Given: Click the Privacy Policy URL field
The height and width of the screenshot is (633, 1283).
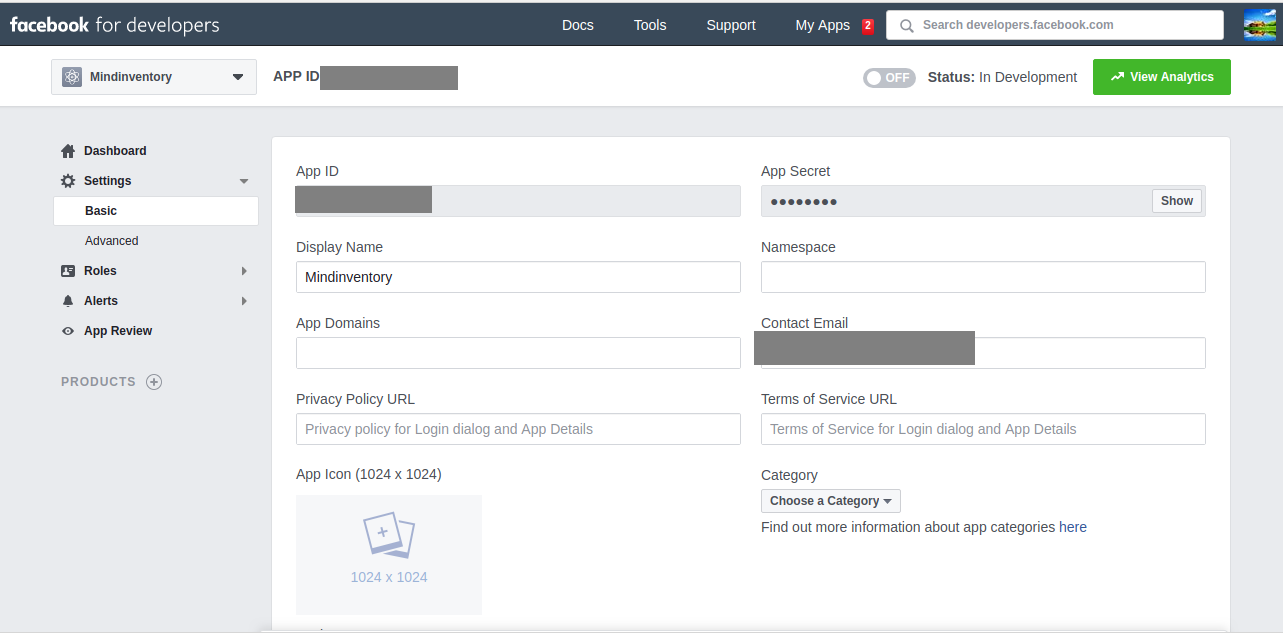Looking at the screenshot, I should [x=518, y=429].
